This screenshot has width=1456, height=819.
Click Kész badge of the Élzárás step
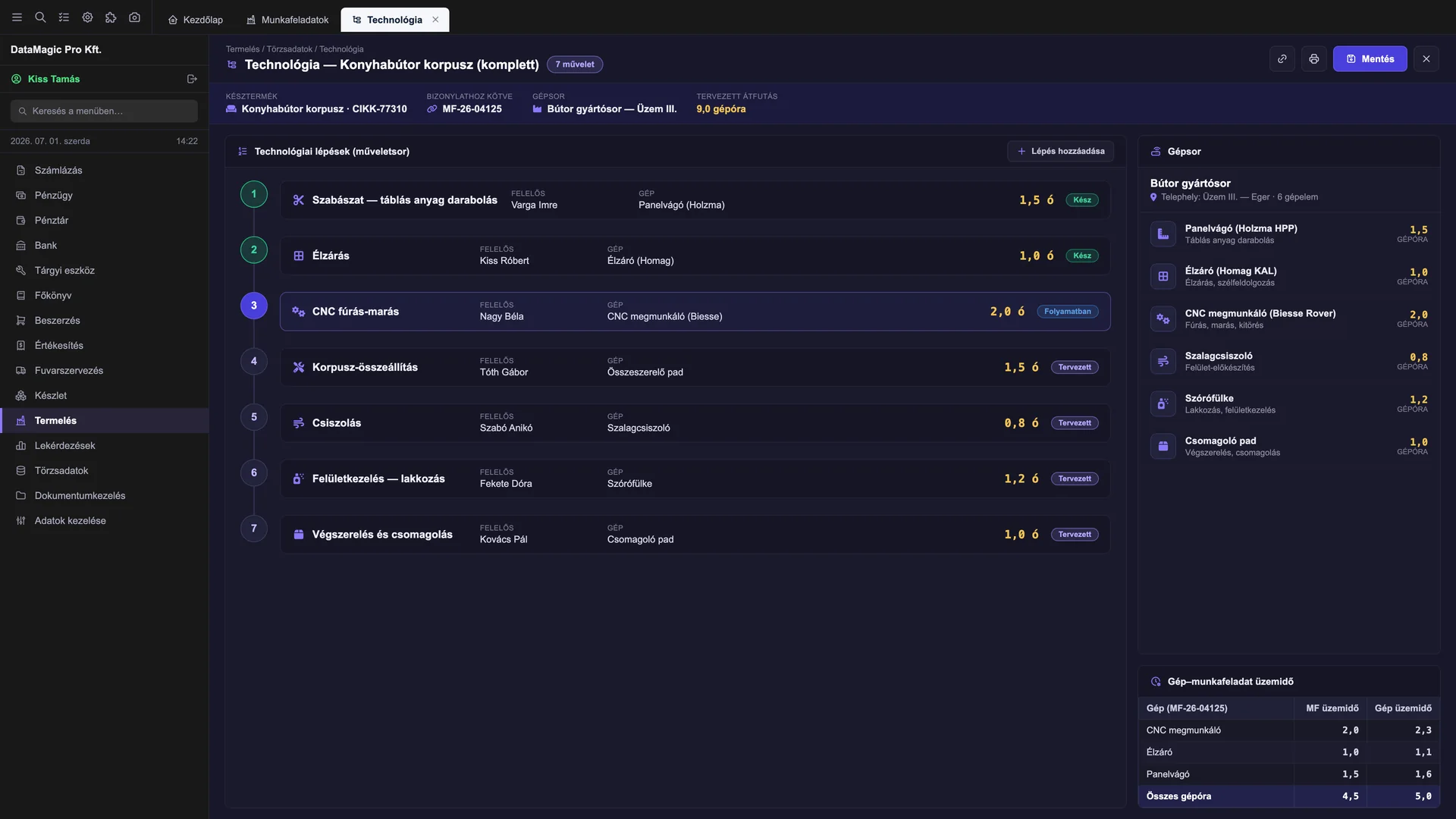coord(1082,256)
